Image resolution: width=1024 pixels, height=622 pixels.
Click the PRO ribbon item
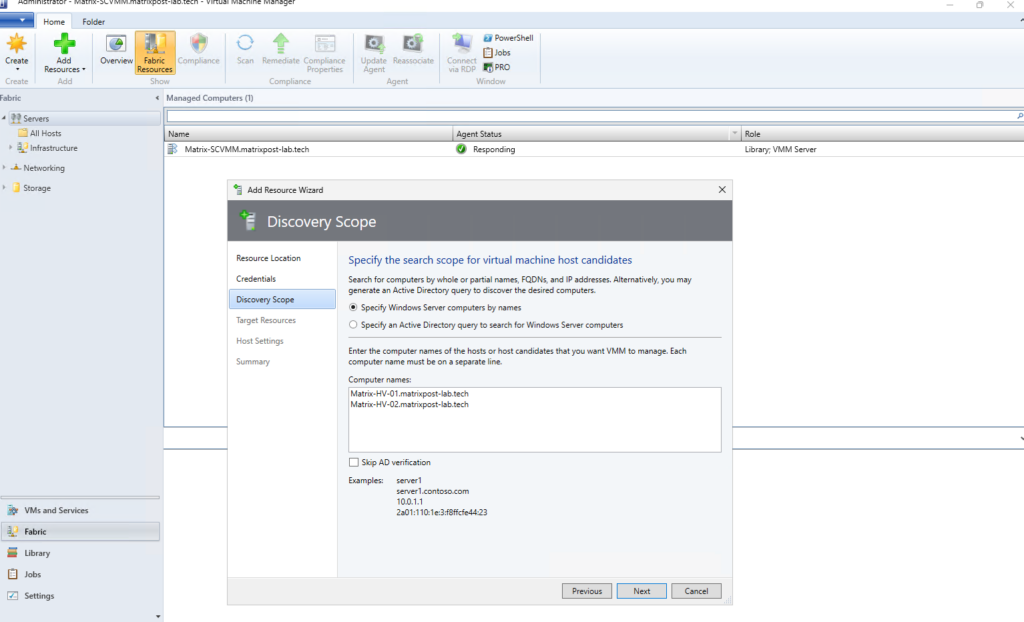tap(497, 67)
